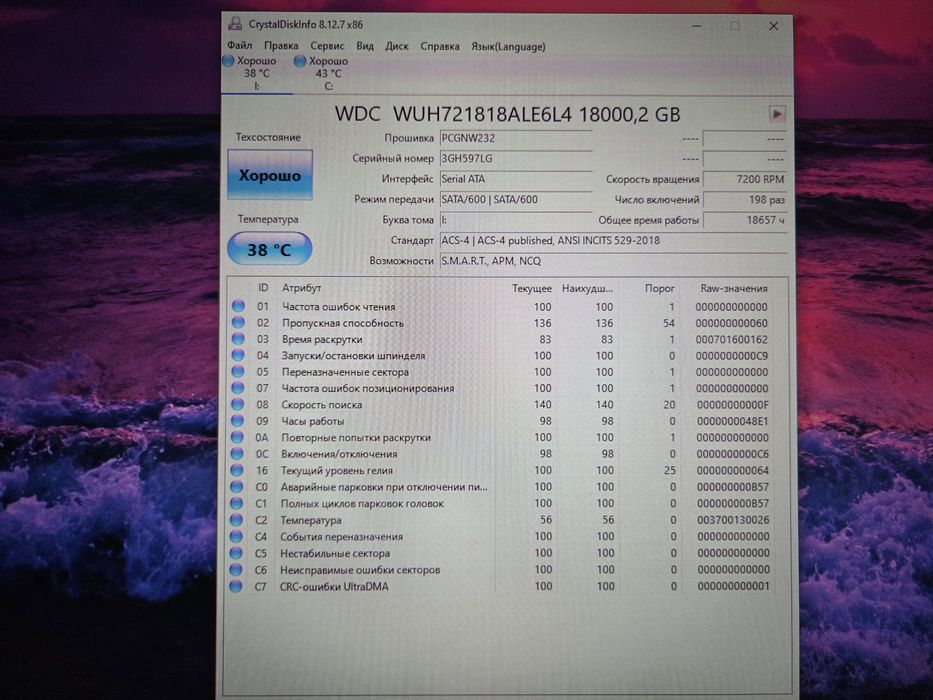933x700 pixels.
Task: Click the Хорошо health status button
Action: coord(270,175)
